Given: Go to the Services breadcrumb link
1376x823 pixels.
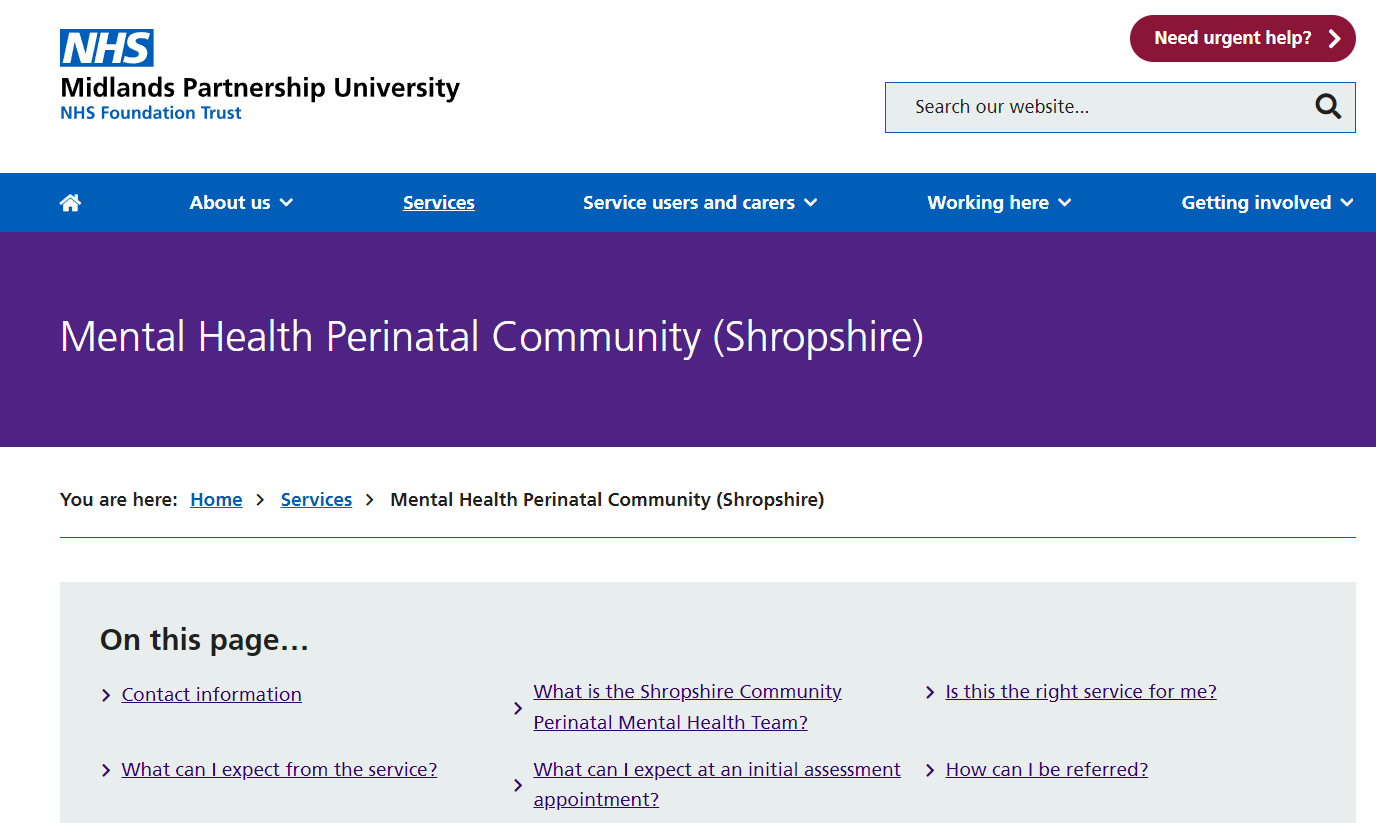Looking at the screenshot, I should pyautogui.click(x=316, y=500).
